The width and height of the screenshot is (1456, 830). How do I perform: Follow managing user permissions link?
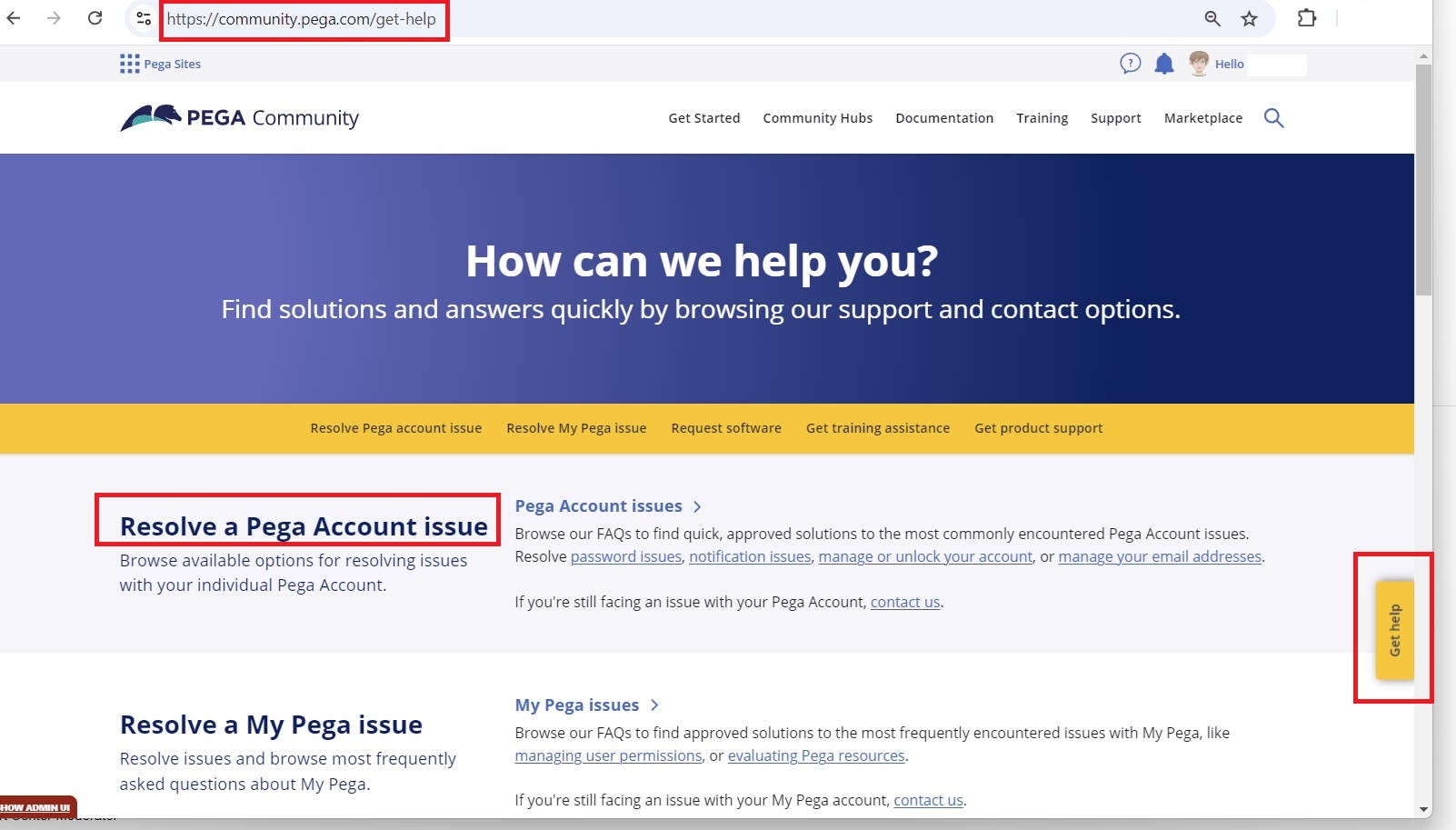608,755
